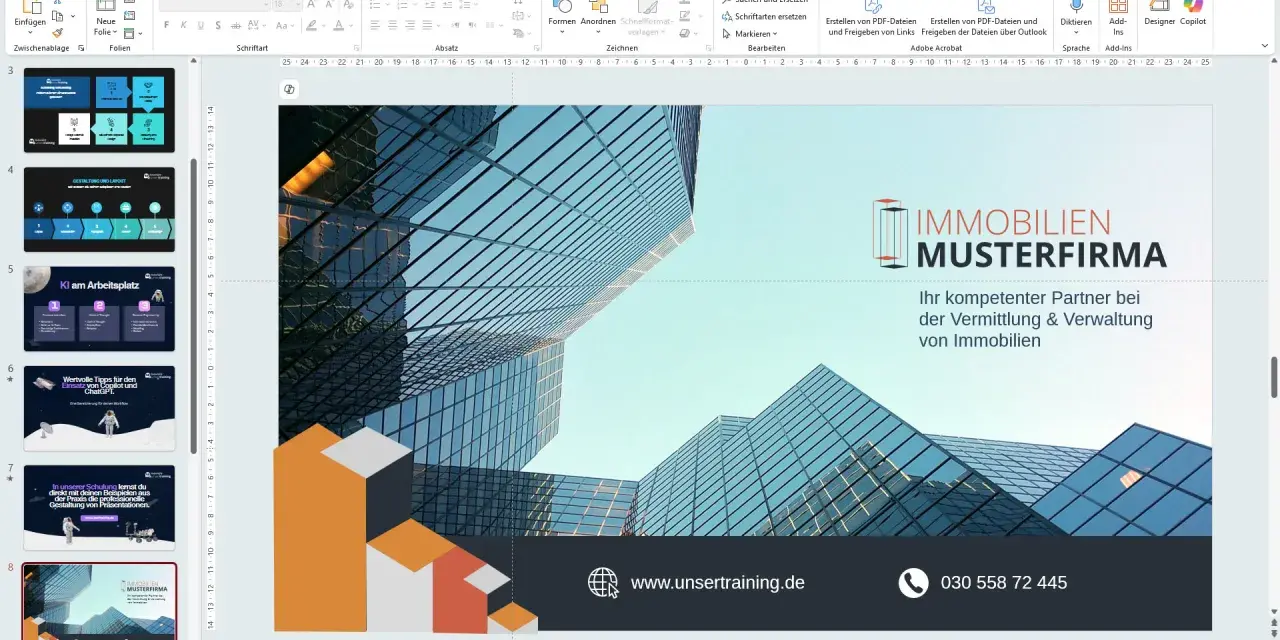Expand the Anordnen dropdown arrow

coord(598,33)
